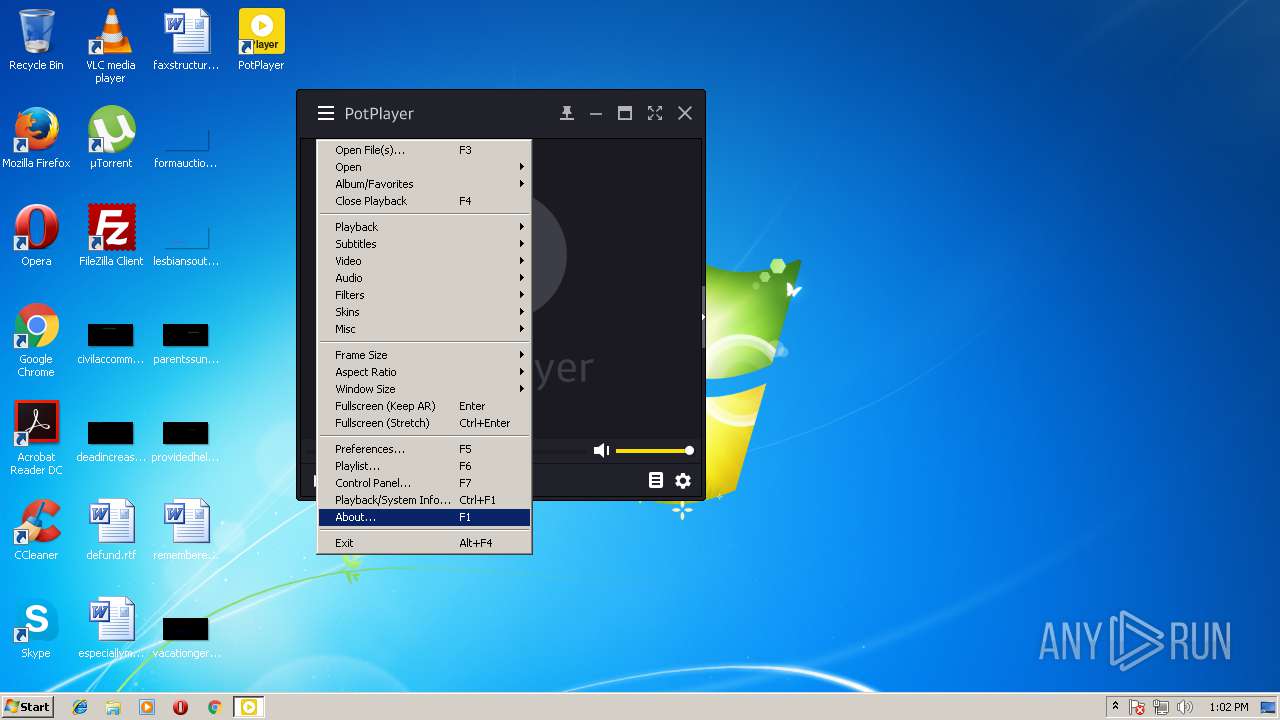Mute audio with the speaker icon
The width and height of the screenshot is (1280, 720).
coord(601,451)
